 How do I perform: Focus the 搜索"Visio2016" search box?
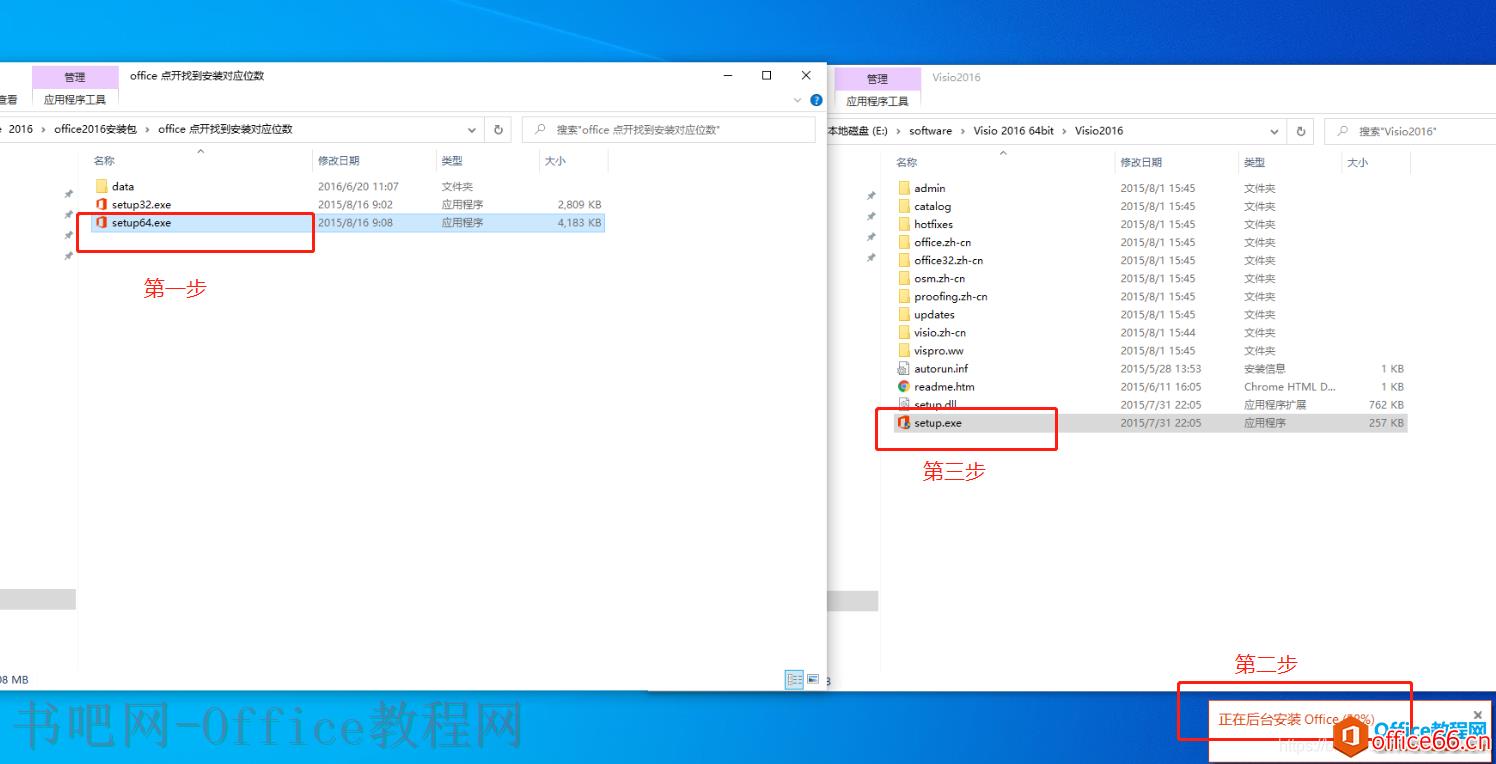coord(1412,130)
